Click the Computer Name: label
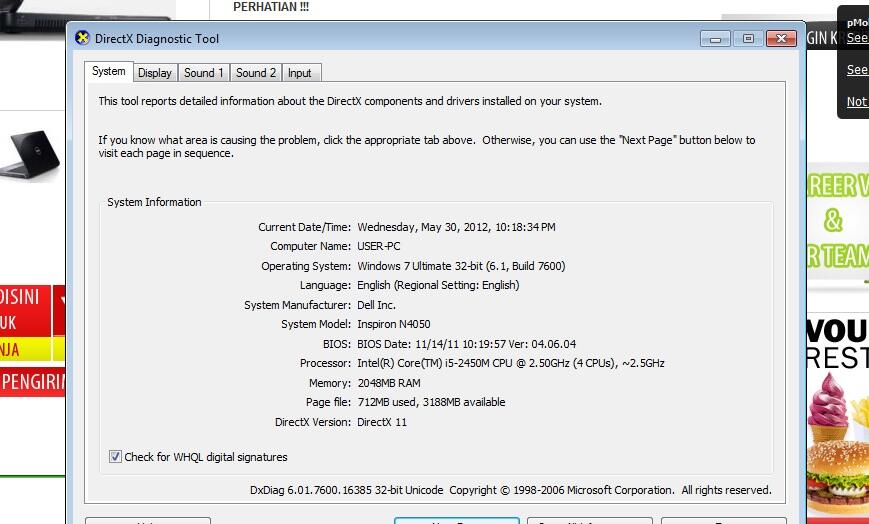Screen dimensions: 869x524 [x=310, y=246]
